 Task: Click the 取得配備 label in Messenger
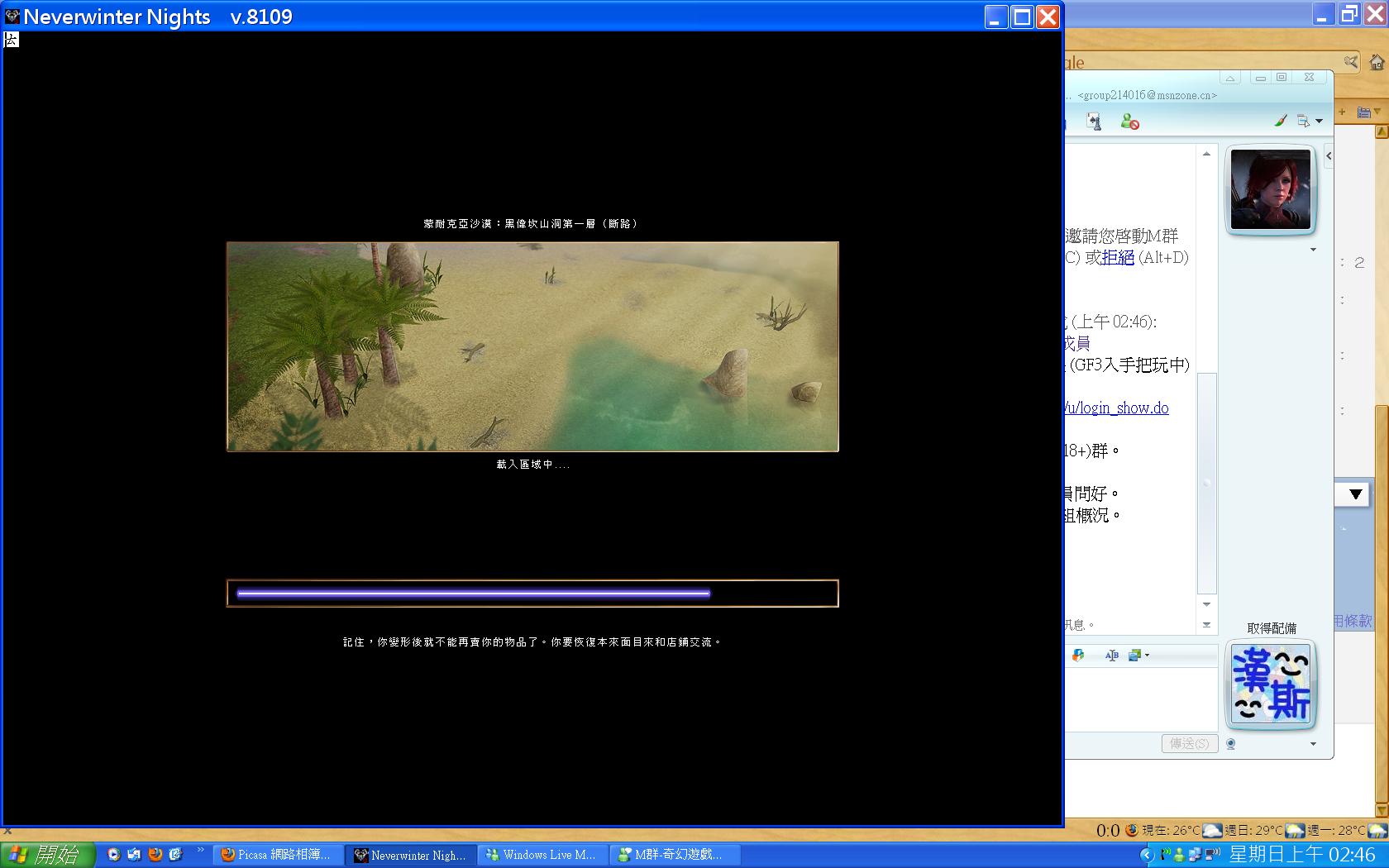click(x=1272, y=628)
